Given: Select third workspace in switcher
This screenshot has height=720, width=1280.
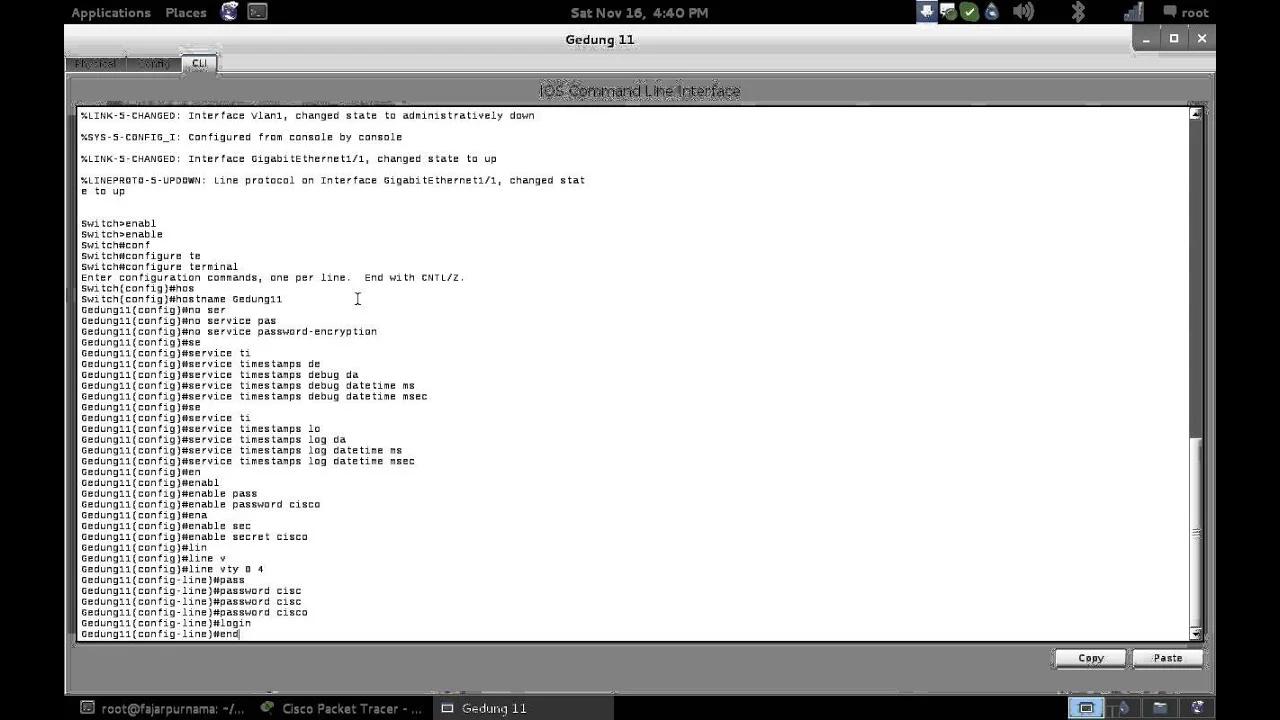Looking at the screenshot, I should pos(1160,708).
